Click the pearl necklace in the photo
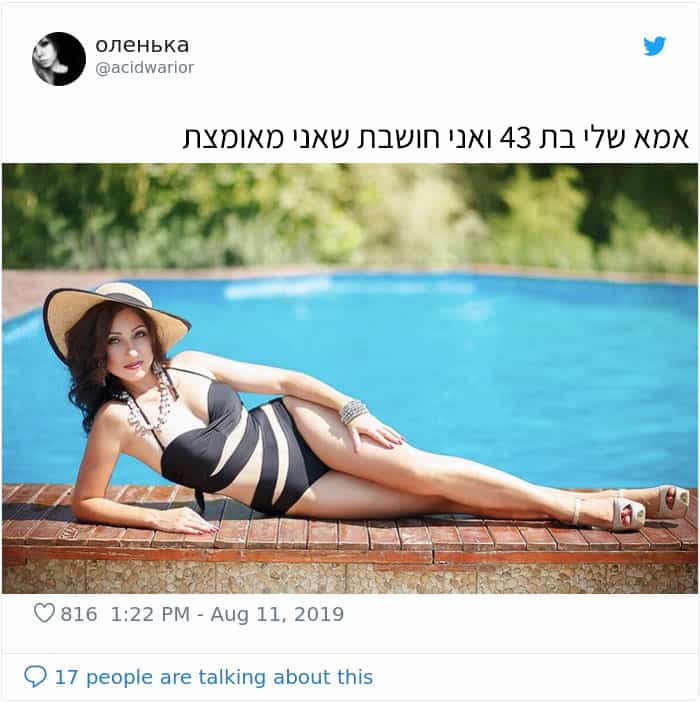The height and width of the screenshot is (703, 700). 149,406
